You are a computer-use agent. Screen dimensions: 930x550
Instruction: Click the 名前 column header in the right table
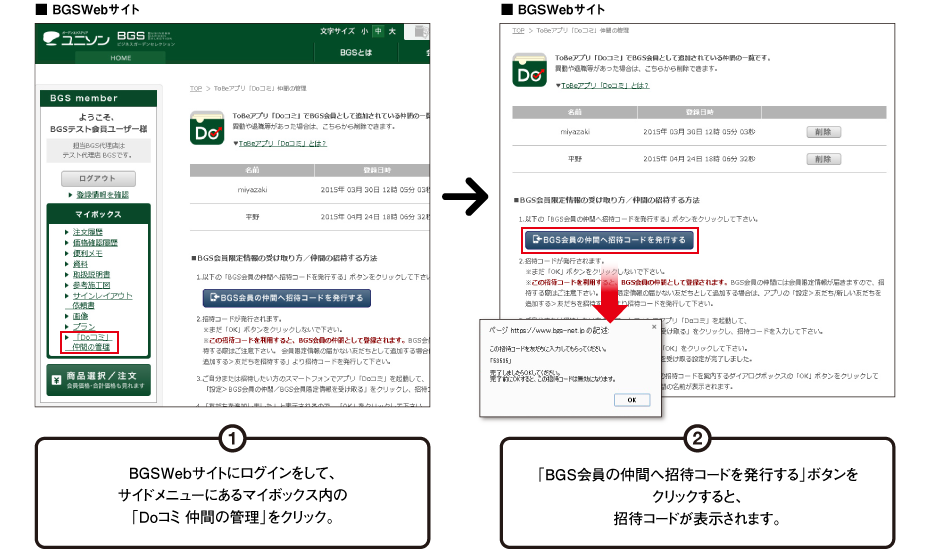click(575, 112)
